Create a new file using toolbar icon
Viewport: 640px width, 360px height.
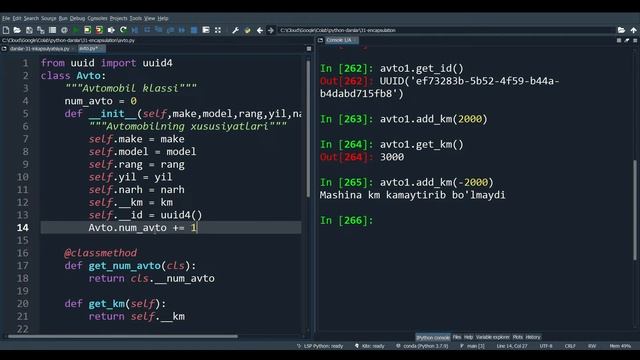click(x=6, y=30)
